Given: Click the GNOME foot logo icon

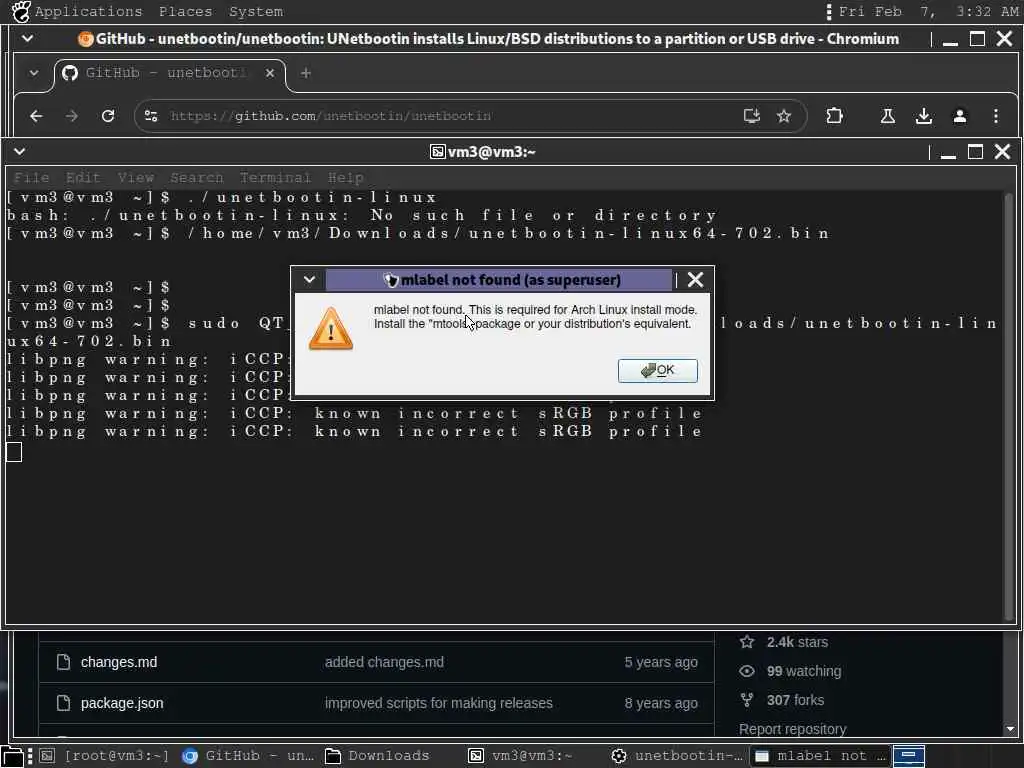Looking at the screenshot, I should tap(21, 11).
